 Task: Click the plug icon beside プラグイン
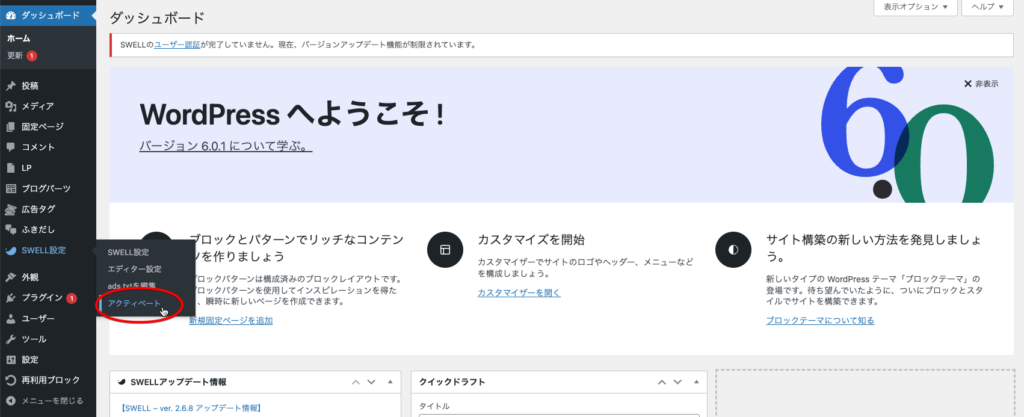pos(10,298)
